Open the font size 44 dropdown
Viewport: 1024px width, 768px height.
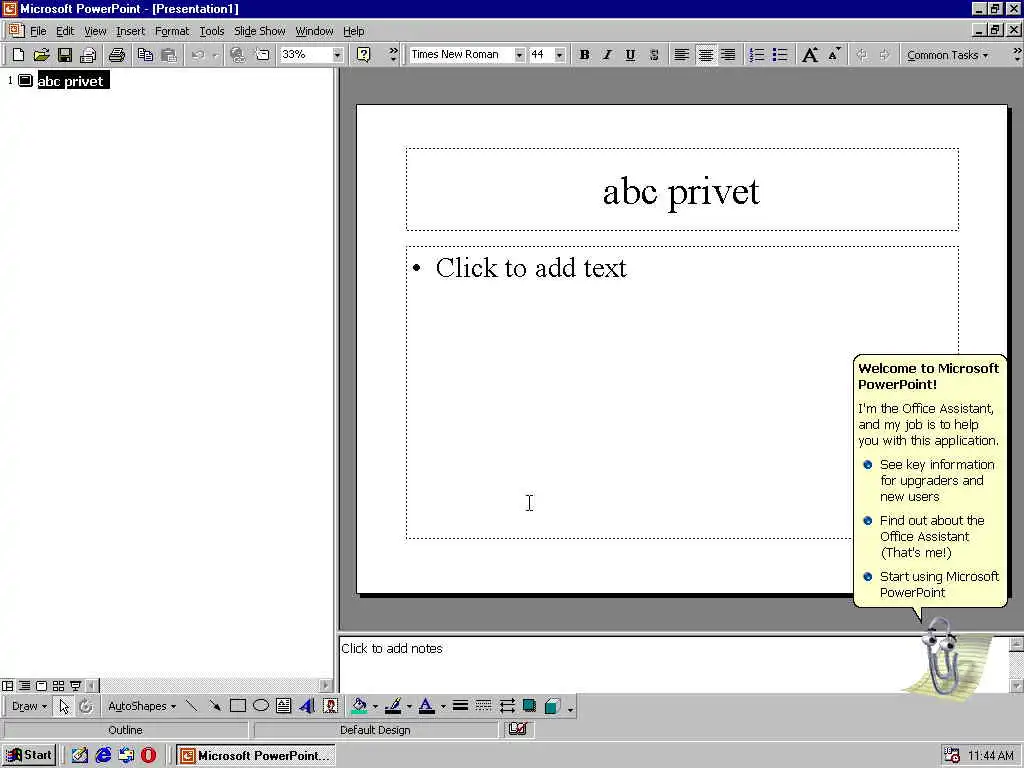click(560, 55)
